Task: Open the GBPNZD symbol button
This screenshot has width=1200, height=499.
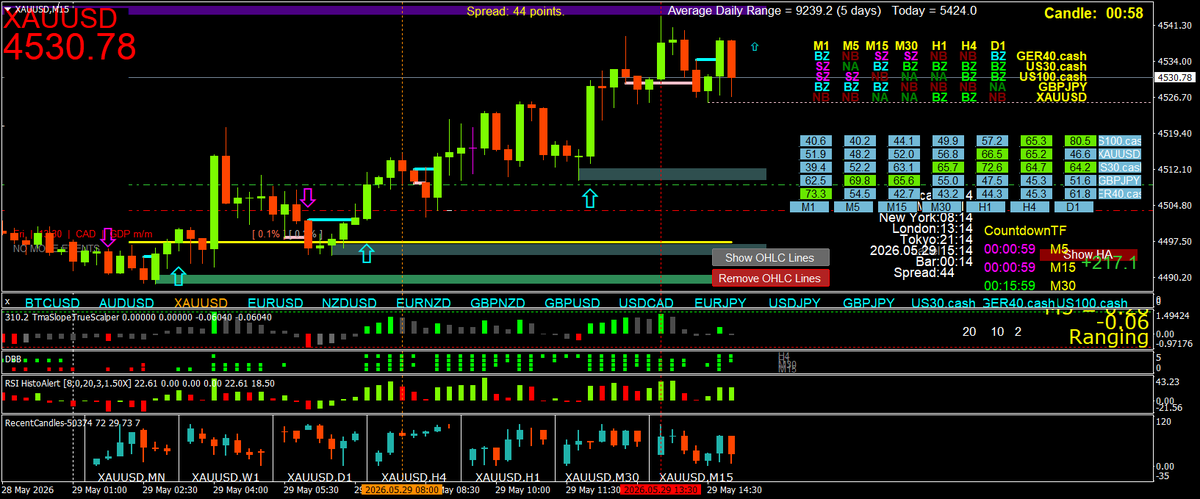Action: click(498, 302)
